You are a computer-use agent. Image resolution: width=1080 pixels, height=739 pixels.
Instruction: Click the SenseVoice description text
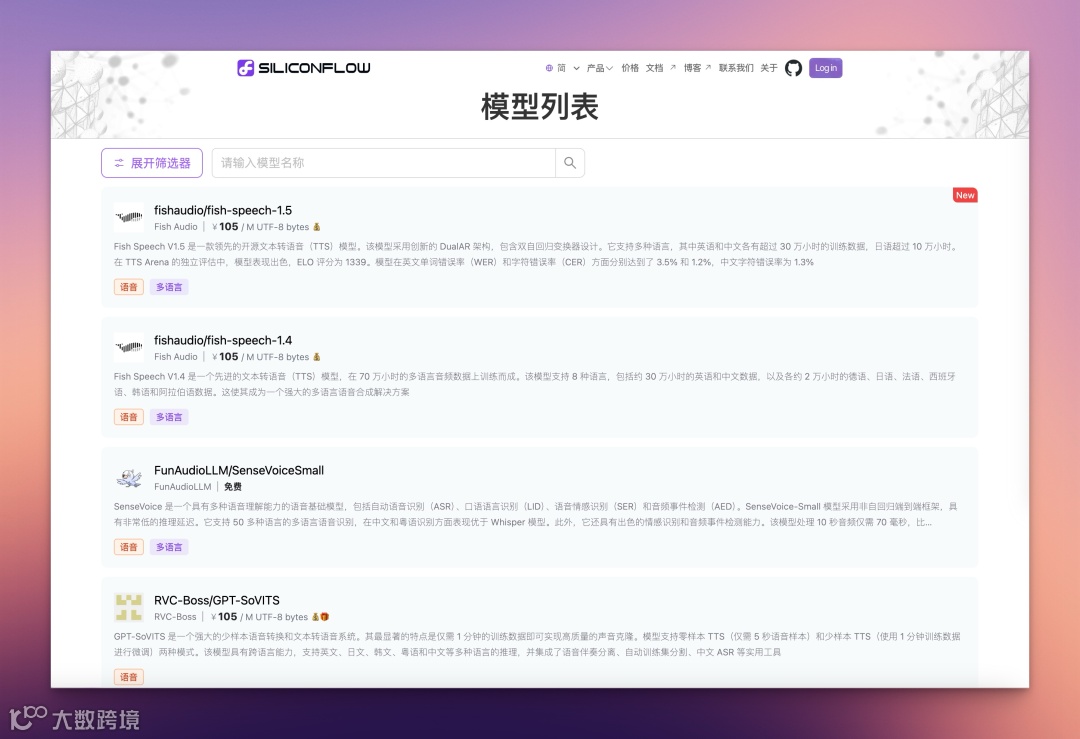pos(535,514)
